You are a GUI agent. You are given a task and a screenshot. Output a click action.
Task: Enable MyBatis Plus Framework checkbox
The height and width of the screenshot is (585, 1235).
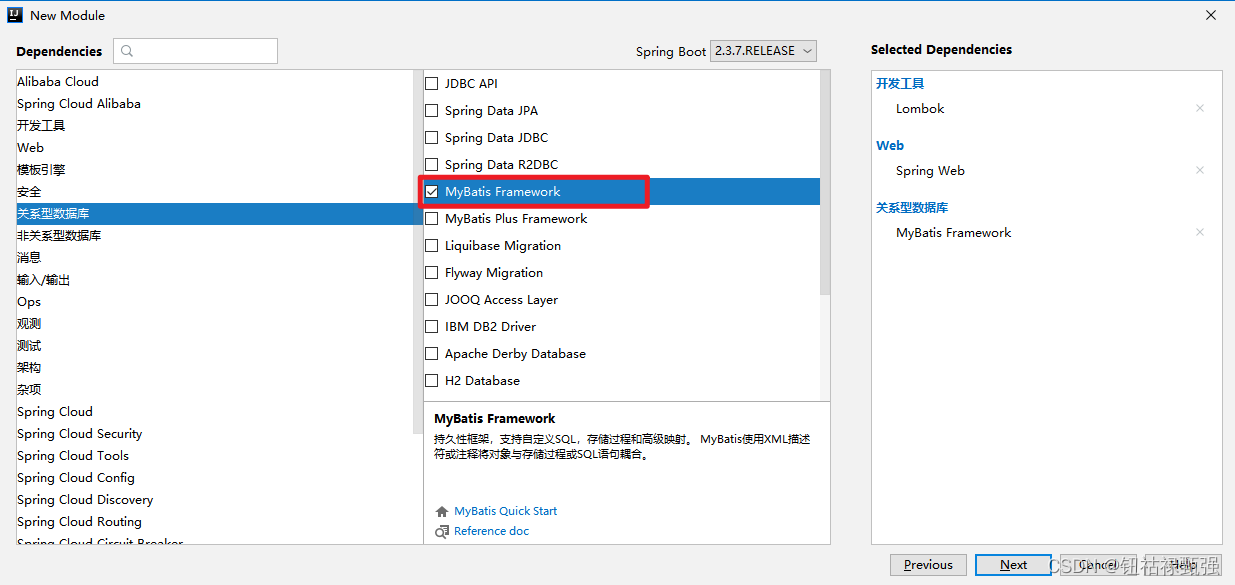tap(432, 218)
